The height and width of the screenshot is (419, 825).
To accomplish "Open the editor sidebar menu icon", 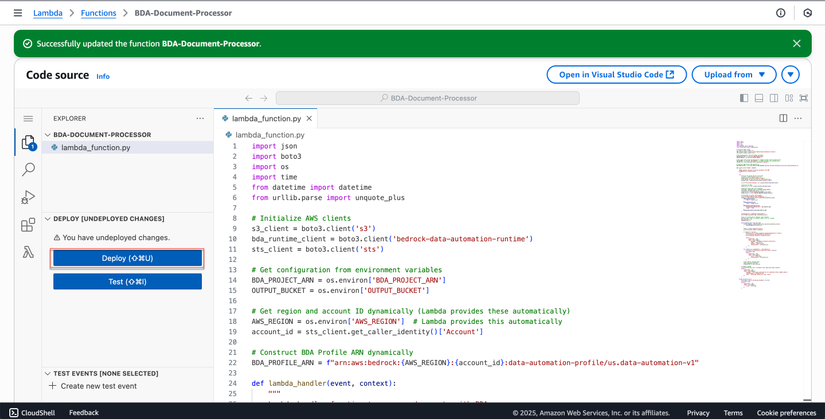I will point(28,118).
